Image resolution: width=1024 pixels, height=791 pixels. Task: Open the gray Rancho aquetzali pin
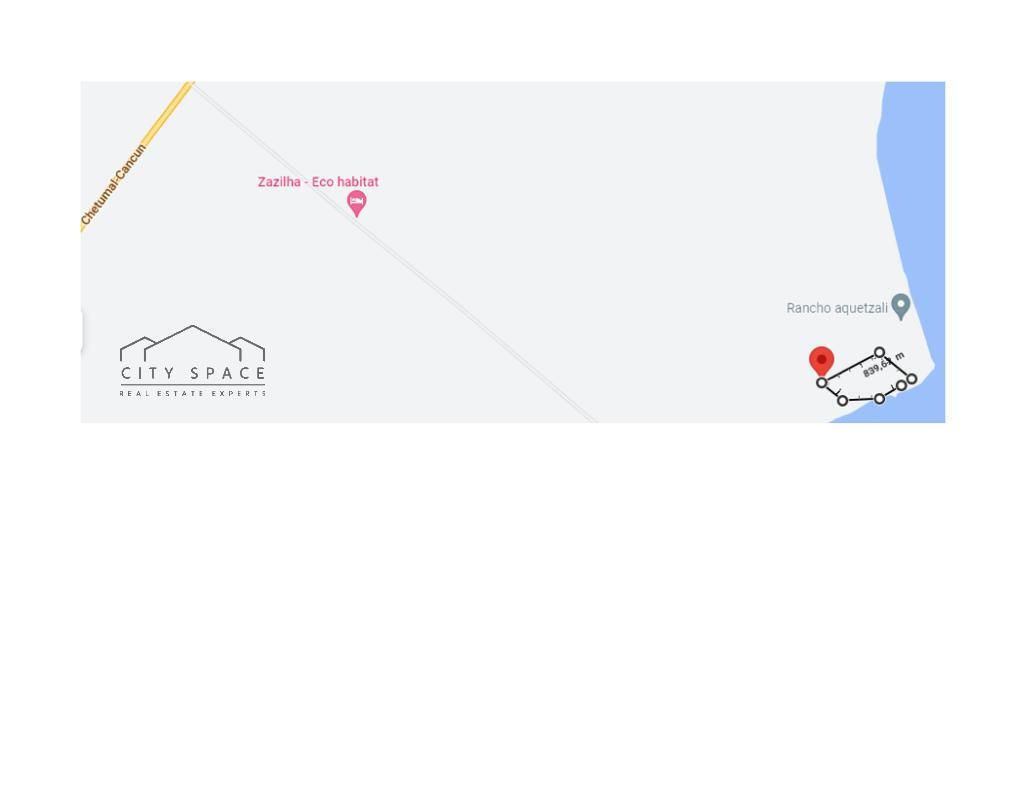(901, 306)
